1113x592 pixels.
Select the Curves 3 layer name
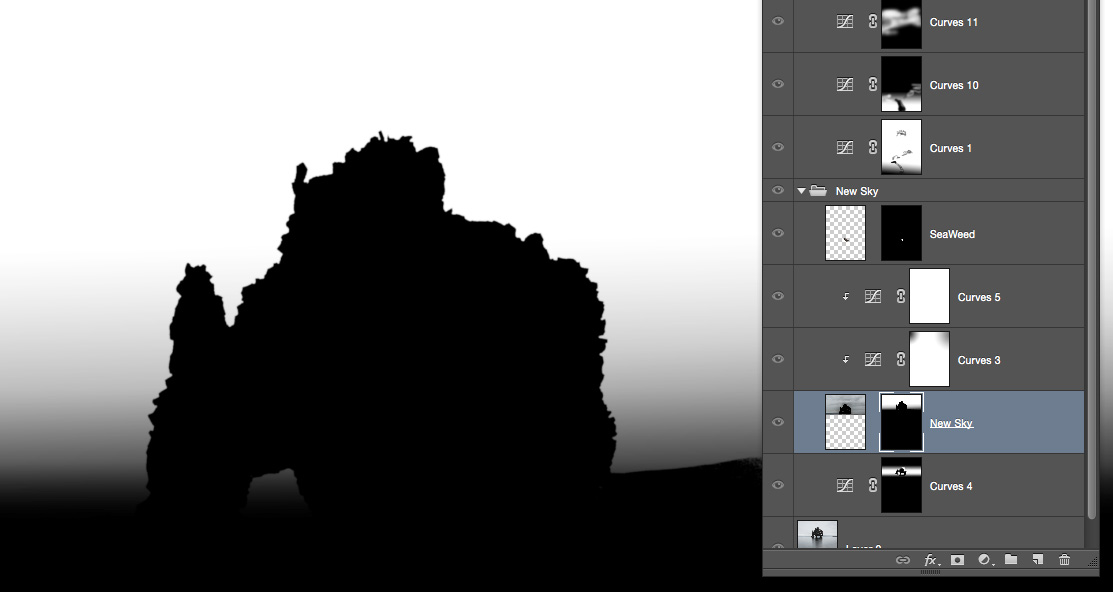click(979, 361)
